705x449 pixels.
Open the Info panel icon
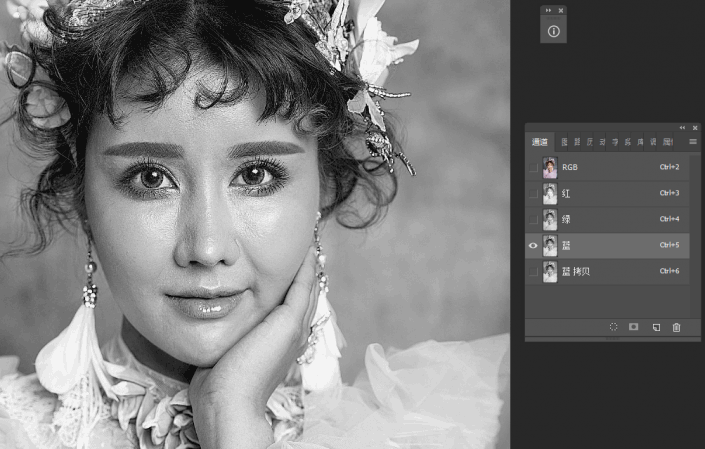(x=554, y=31)
